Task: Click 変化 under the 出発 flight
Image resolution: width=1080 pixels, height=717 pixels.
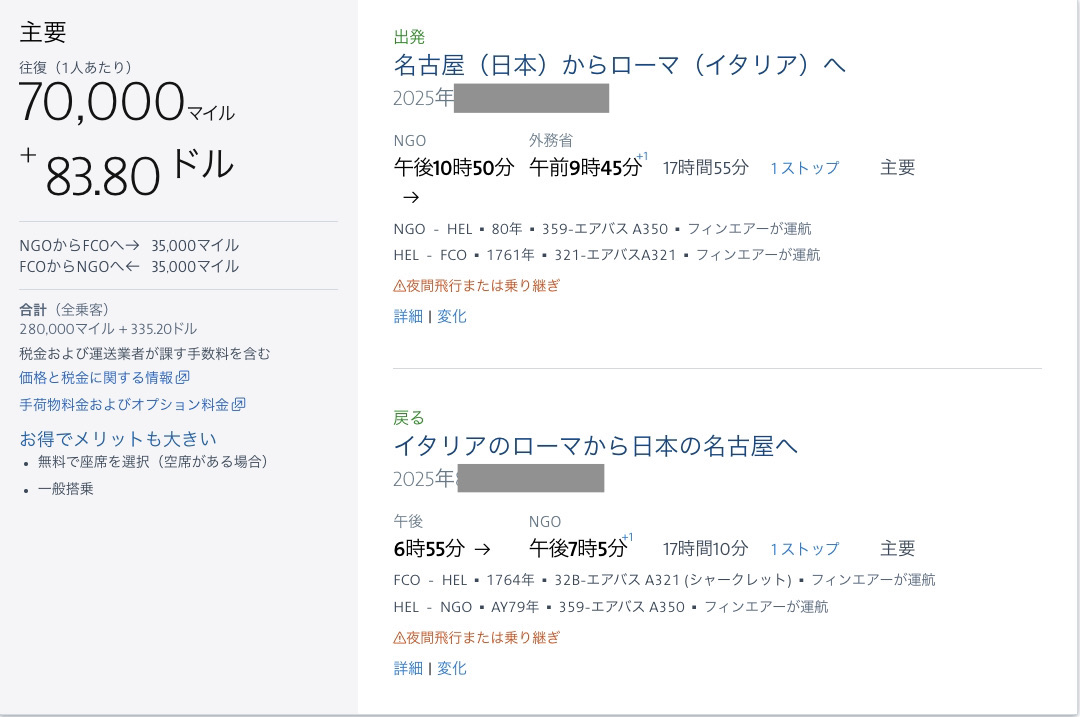Action: (452, 315)
